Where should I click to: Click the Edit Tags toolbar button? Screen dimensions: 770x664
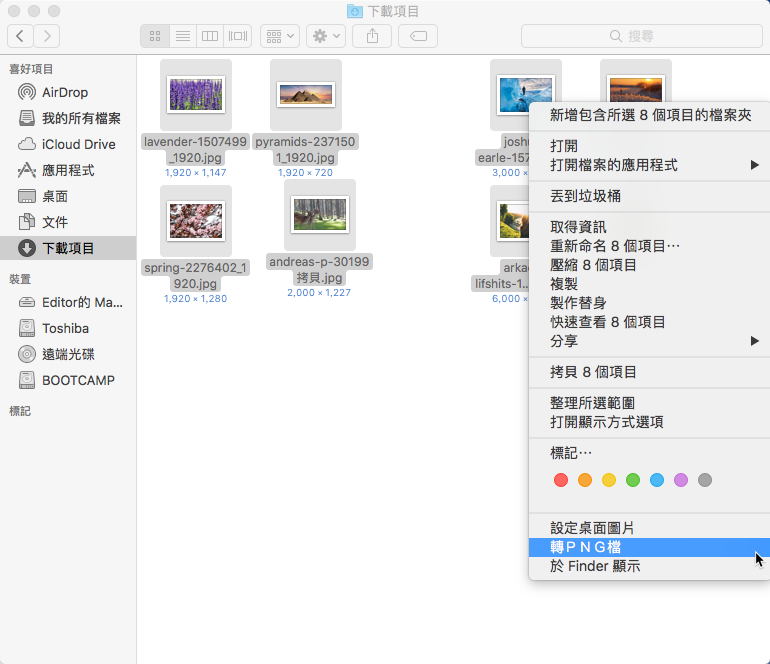pos(417,36)
